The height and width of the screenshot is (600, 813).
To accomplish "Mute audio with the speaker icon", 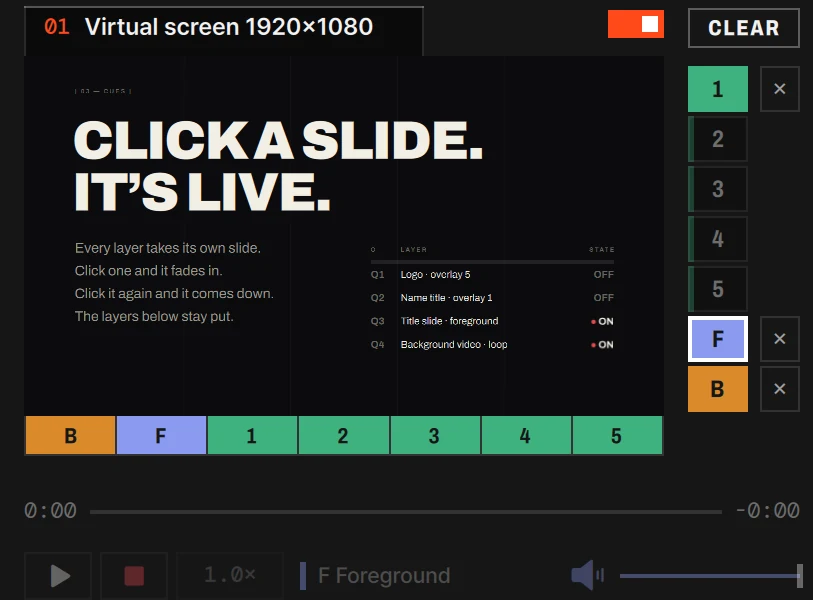I will (587, 575).
